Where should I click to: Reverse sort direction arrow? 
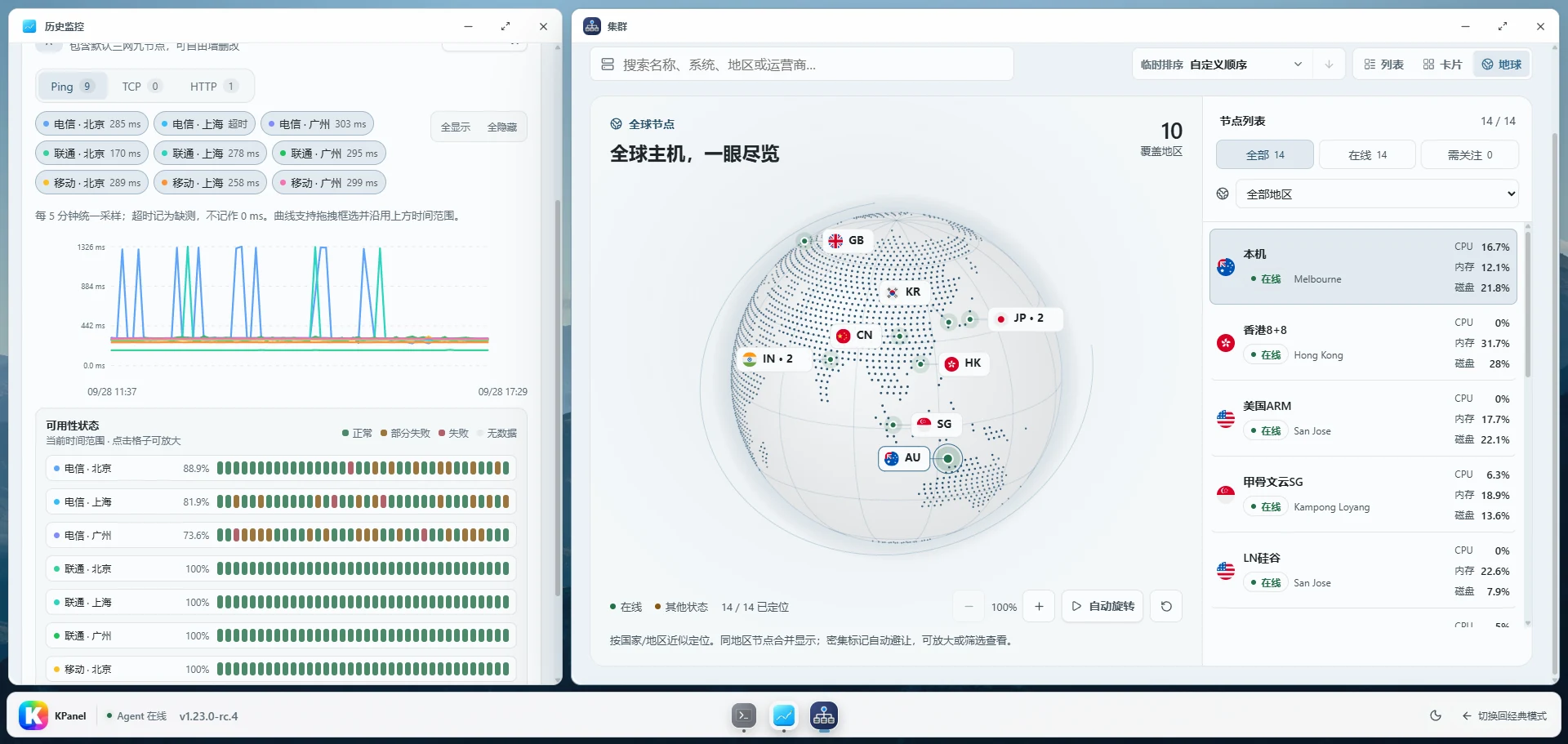pos(1329,65)
